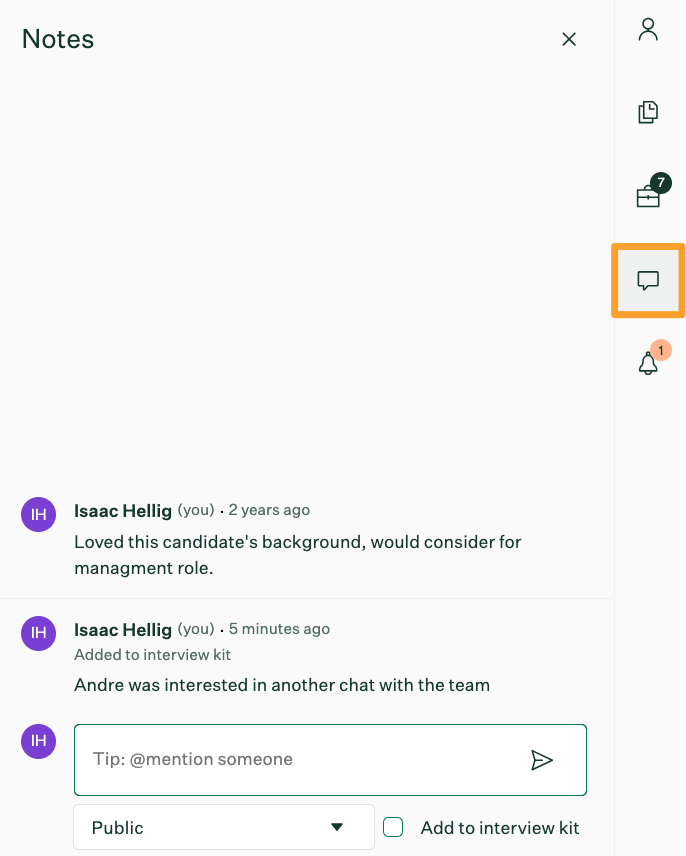The width and height of the screenshot is (686, 856).
Task: Click Isaac Hellig name on the 2 years ago note
Action: click(123, 511)
